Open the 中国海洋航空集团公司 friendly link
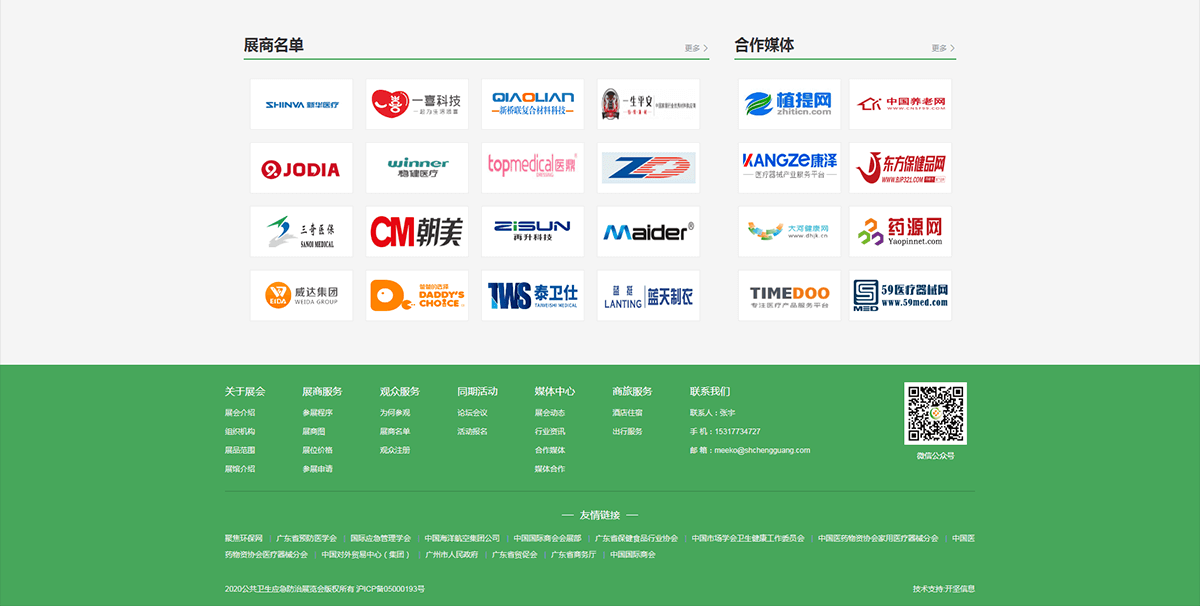 tap(462, 538)
